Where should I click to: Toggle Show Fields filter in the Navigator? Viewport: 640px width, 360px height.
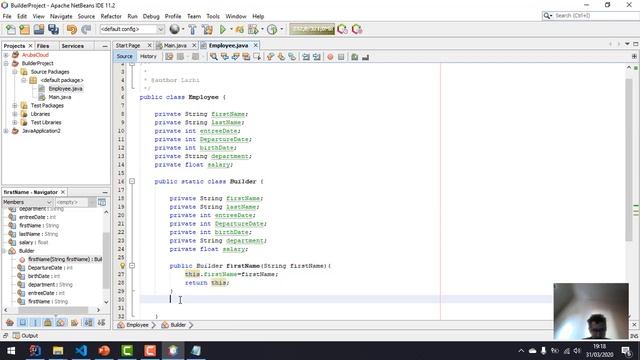click(22, 322)
